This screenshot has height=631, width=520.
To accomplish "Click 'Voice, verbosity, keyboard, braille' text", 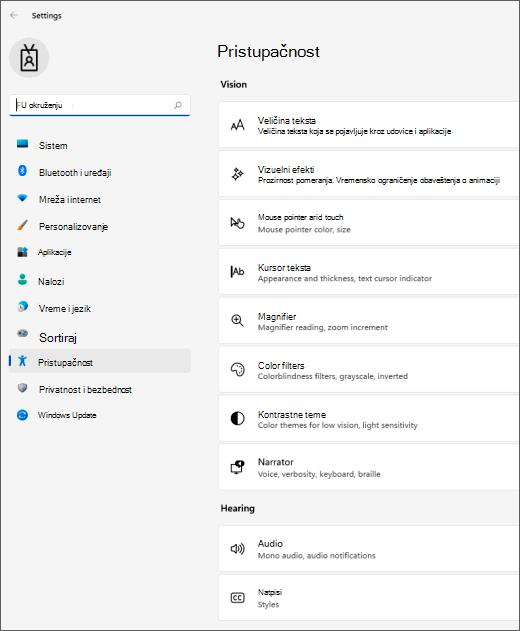I will (319, 474).
